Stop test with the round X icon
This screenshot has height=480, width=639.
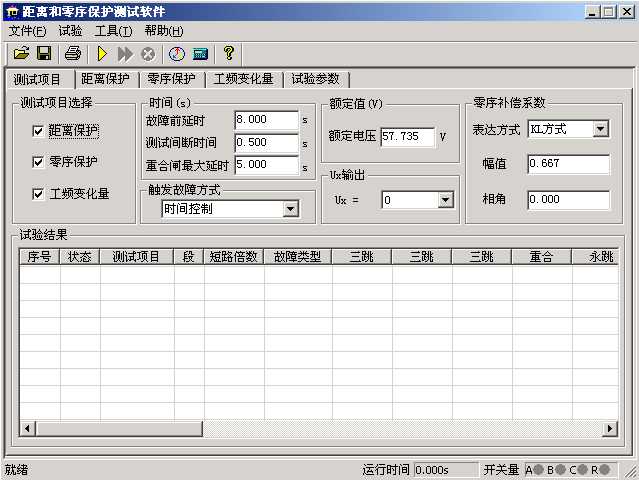click(x=148, y=54)
